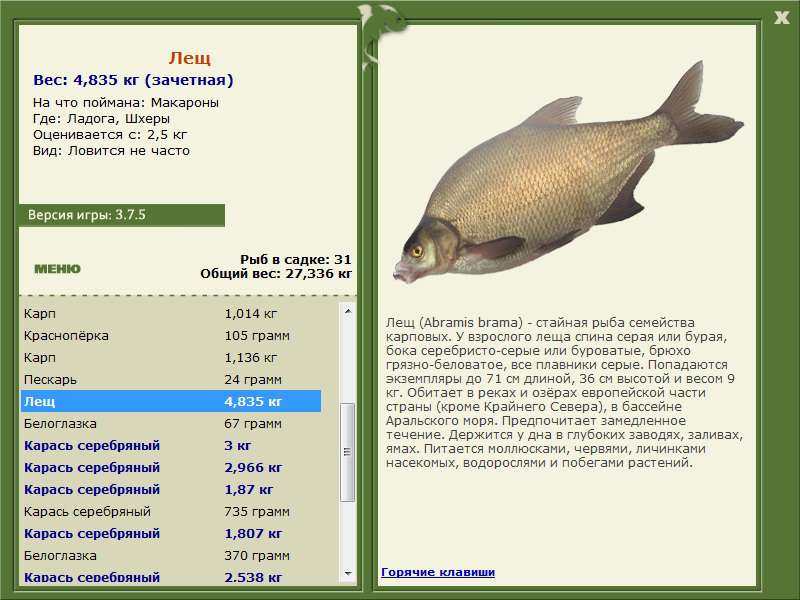The image size is (800, 600).
Task: Select the Карп 1,136 кг entry
Action: point(171,357)
